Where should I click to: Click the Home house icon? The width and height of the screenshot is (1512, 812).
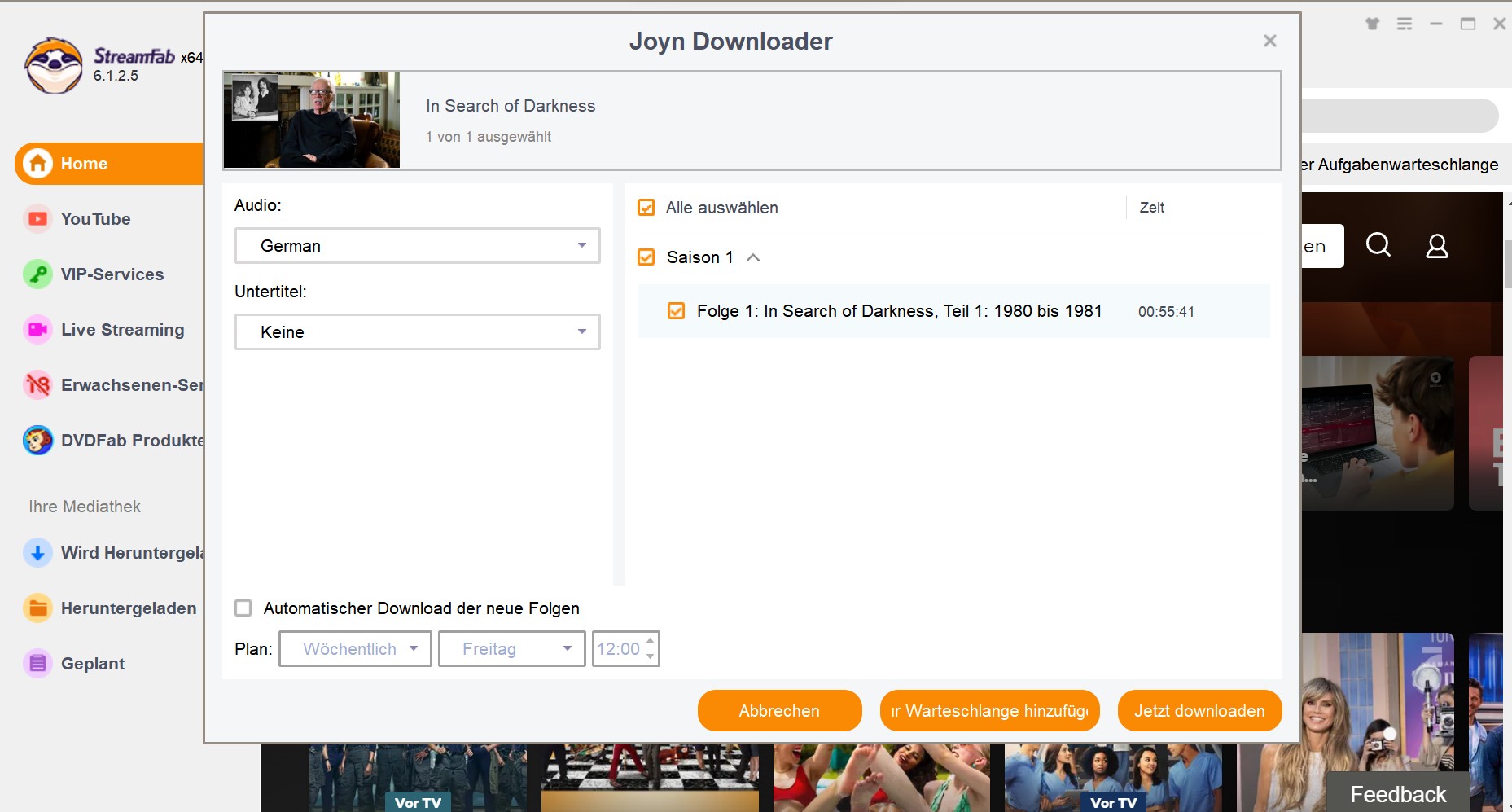coord(37,164)
